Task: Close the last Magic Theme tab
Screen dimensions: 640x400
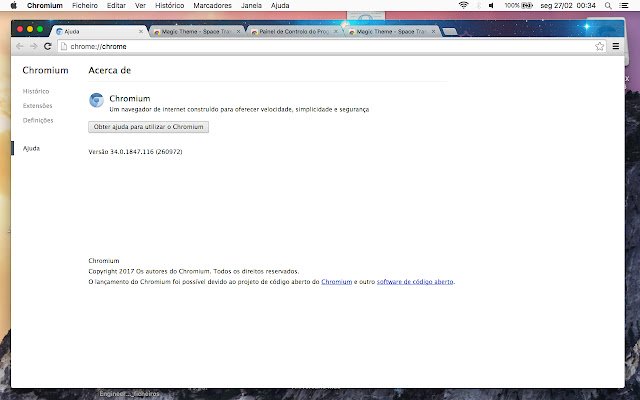Action: point(433,31)
